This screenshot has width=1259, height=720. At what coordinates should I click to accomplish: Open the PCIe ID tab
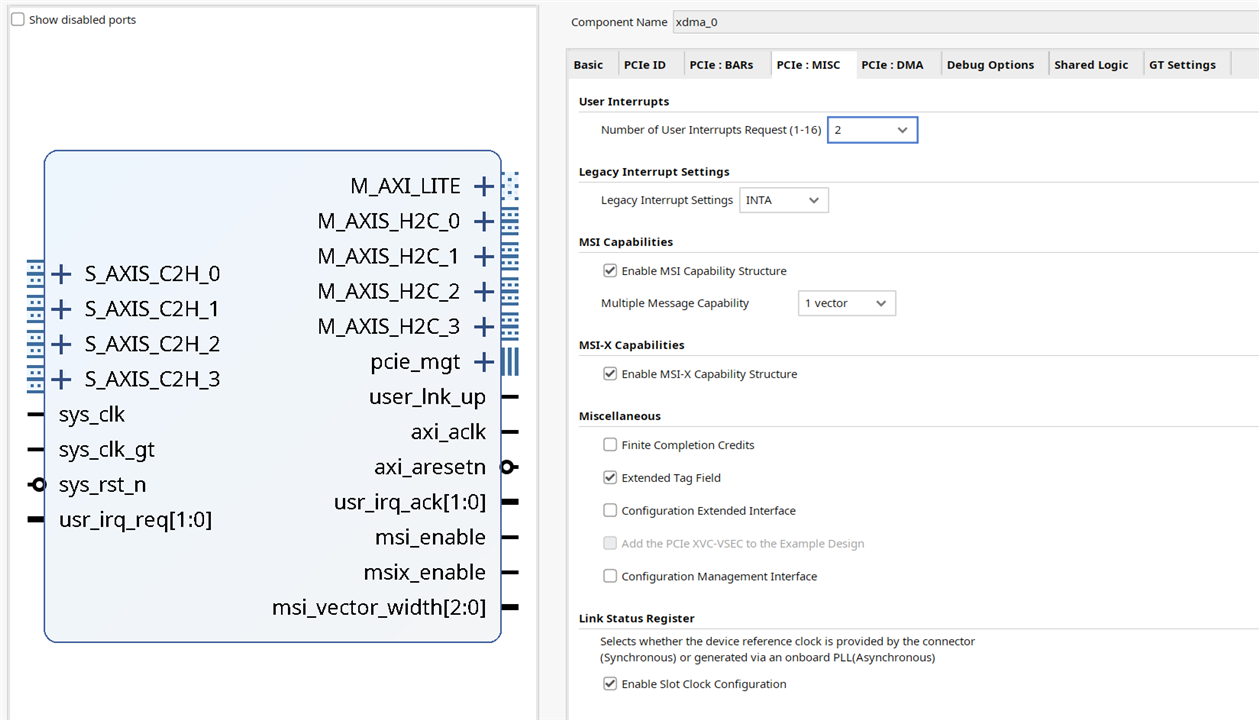pos(645,65)
